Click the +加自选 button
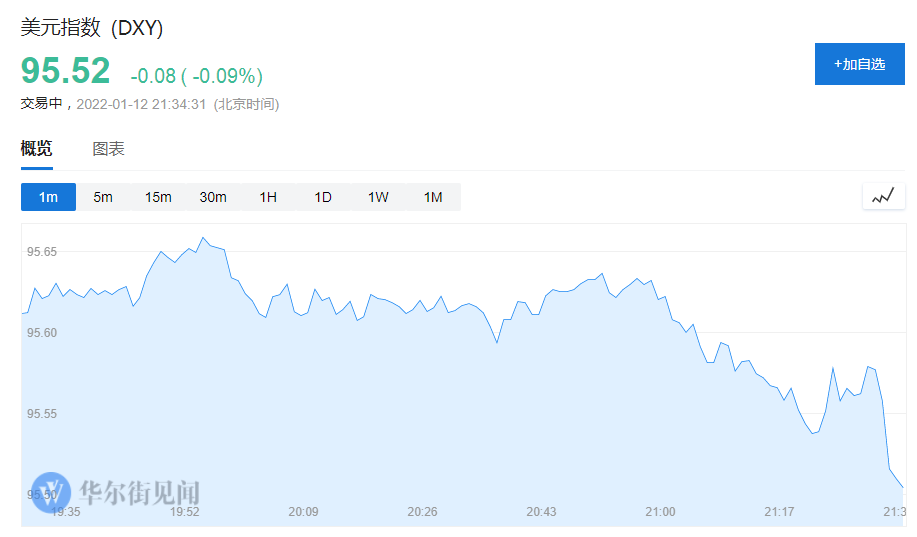Viewport: 917px width, 537px height. coord(860,64)
